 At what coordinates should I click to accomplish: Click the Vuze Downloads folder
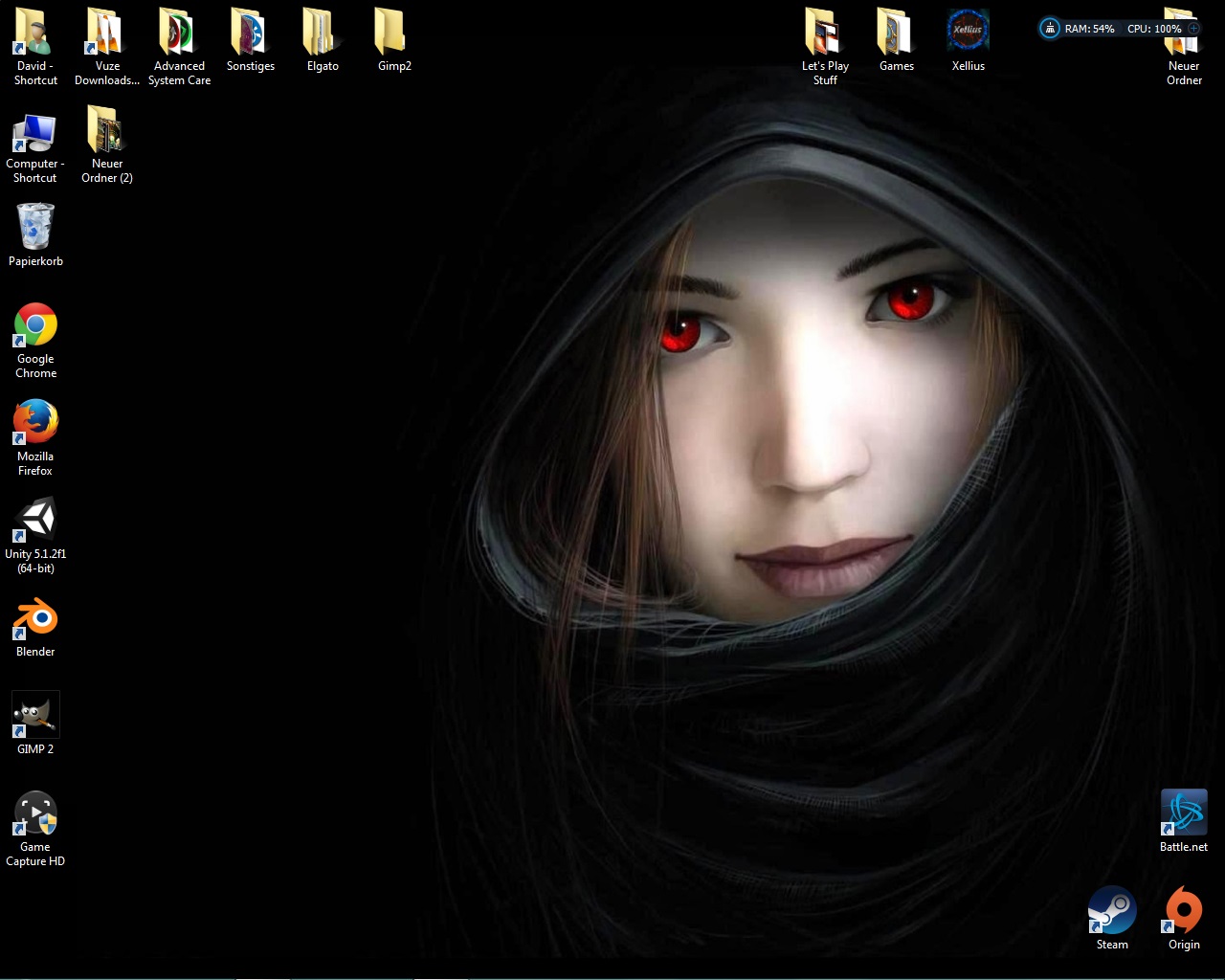[106, 33]
